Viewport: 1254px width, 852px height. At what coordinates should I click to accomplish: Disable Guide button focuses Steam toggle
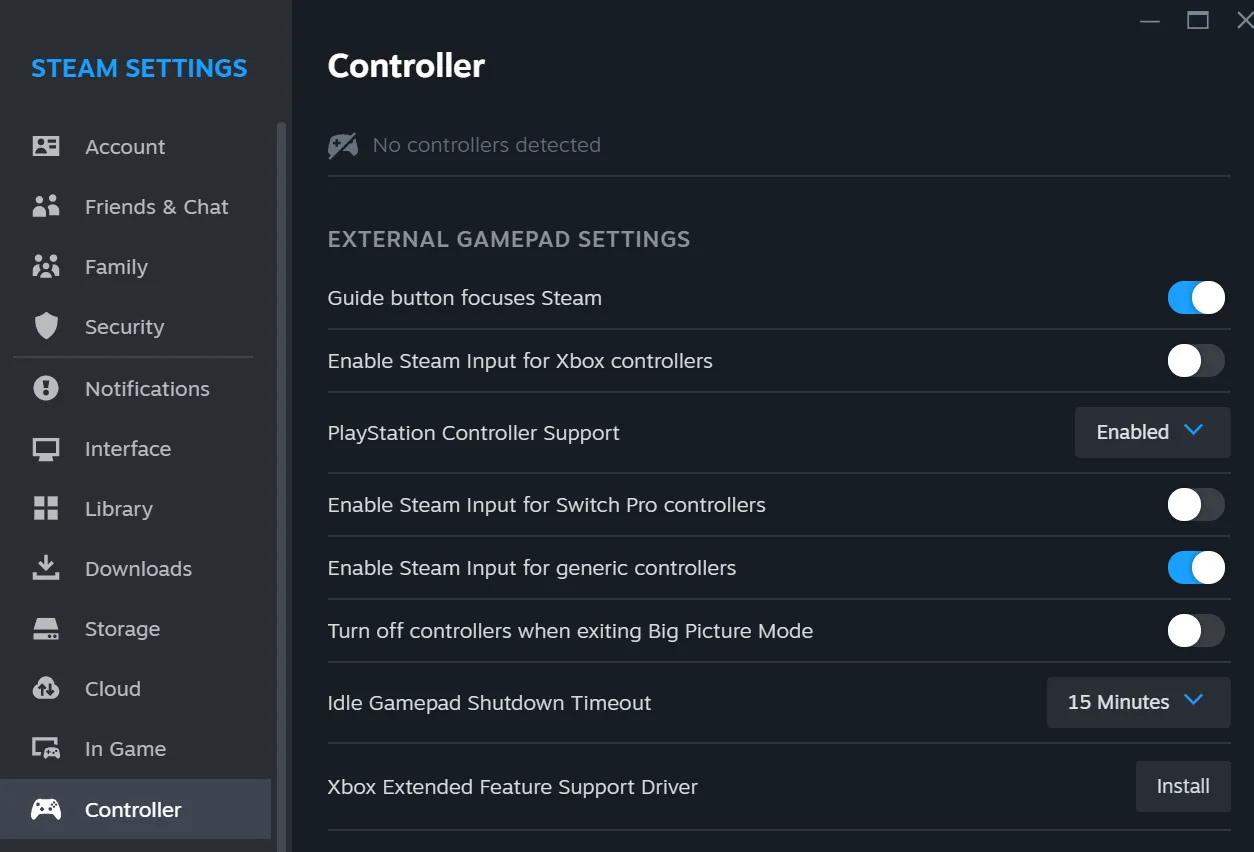(1196, 298)
